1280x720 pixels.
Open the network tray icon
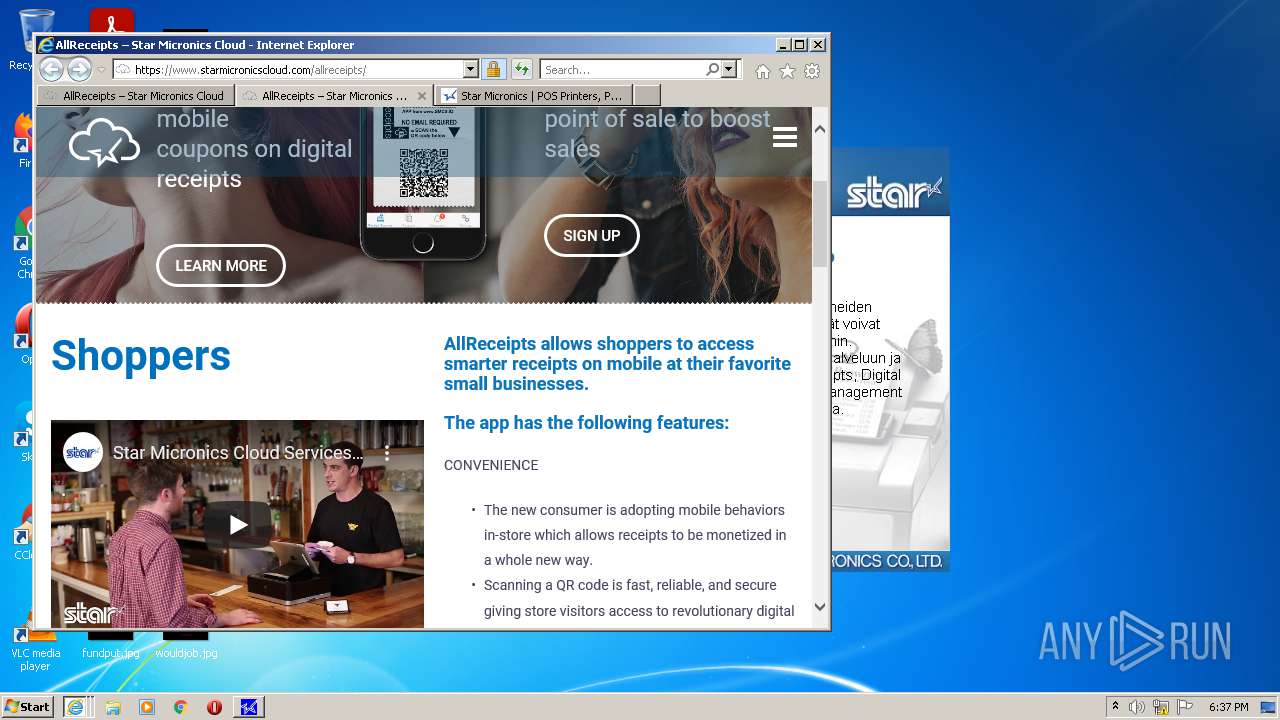[x=1161, y=707]
